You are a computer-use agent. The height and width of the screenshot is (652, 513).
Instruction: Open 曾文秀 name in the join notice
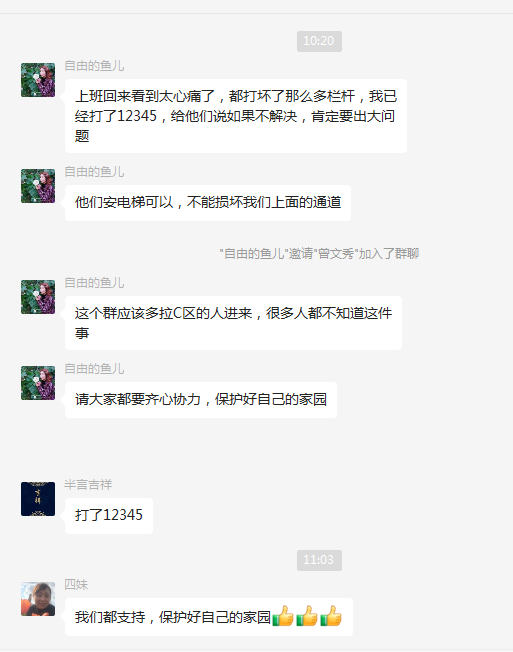[336, 253]
